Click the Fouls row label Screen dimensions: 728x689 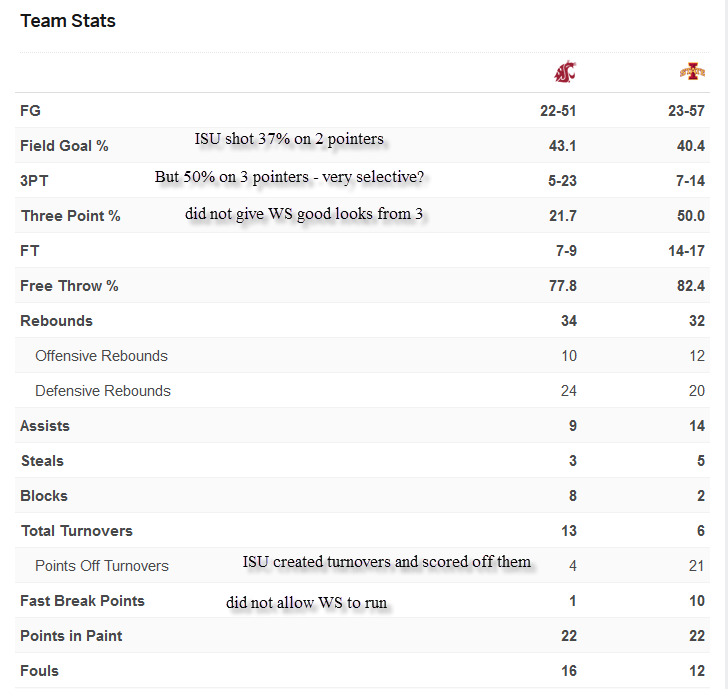[x=39, y=671]
